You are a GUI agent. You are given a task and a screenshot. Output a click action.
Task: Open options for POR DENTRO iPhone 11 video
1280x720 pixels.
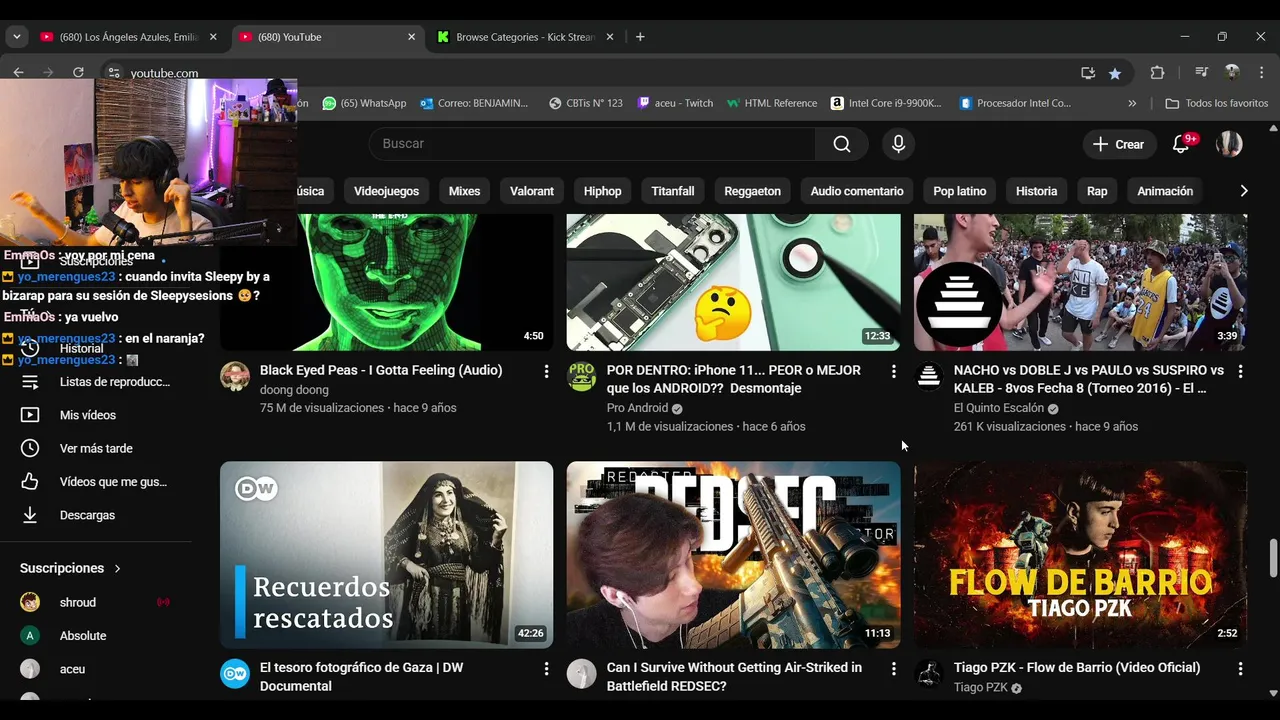click(893, 371)
